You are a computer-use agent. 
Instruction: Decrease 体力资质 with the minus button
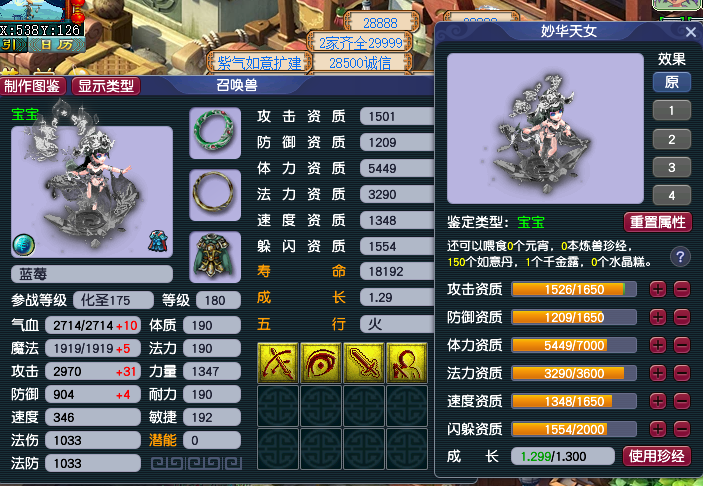[681, 346]
